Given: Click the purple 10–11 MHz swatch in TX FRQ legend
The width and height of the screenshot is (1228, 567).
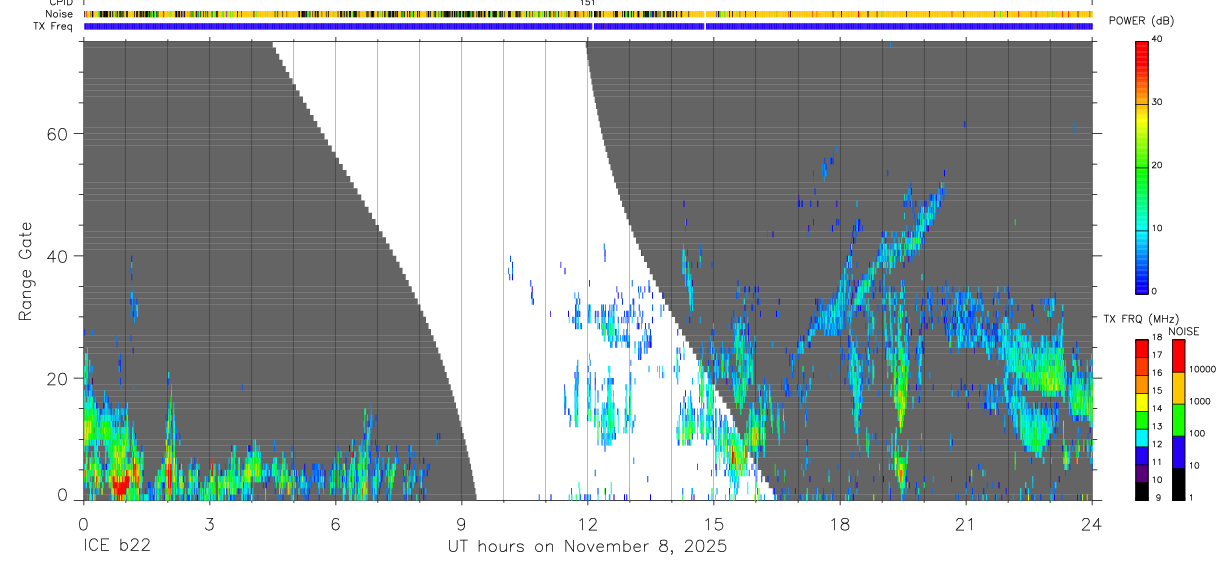Looking at the screenshot, I should 1141,472.
